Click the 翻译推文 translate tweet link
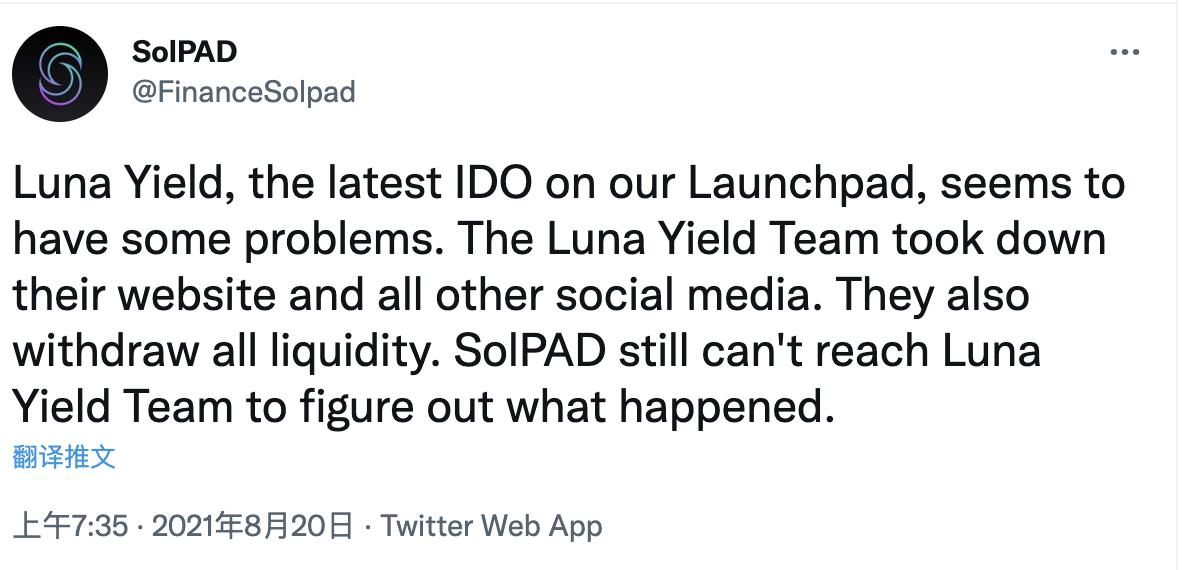Image resolution: width=1198 pixels, height=570 pixels. coord(64,458)
